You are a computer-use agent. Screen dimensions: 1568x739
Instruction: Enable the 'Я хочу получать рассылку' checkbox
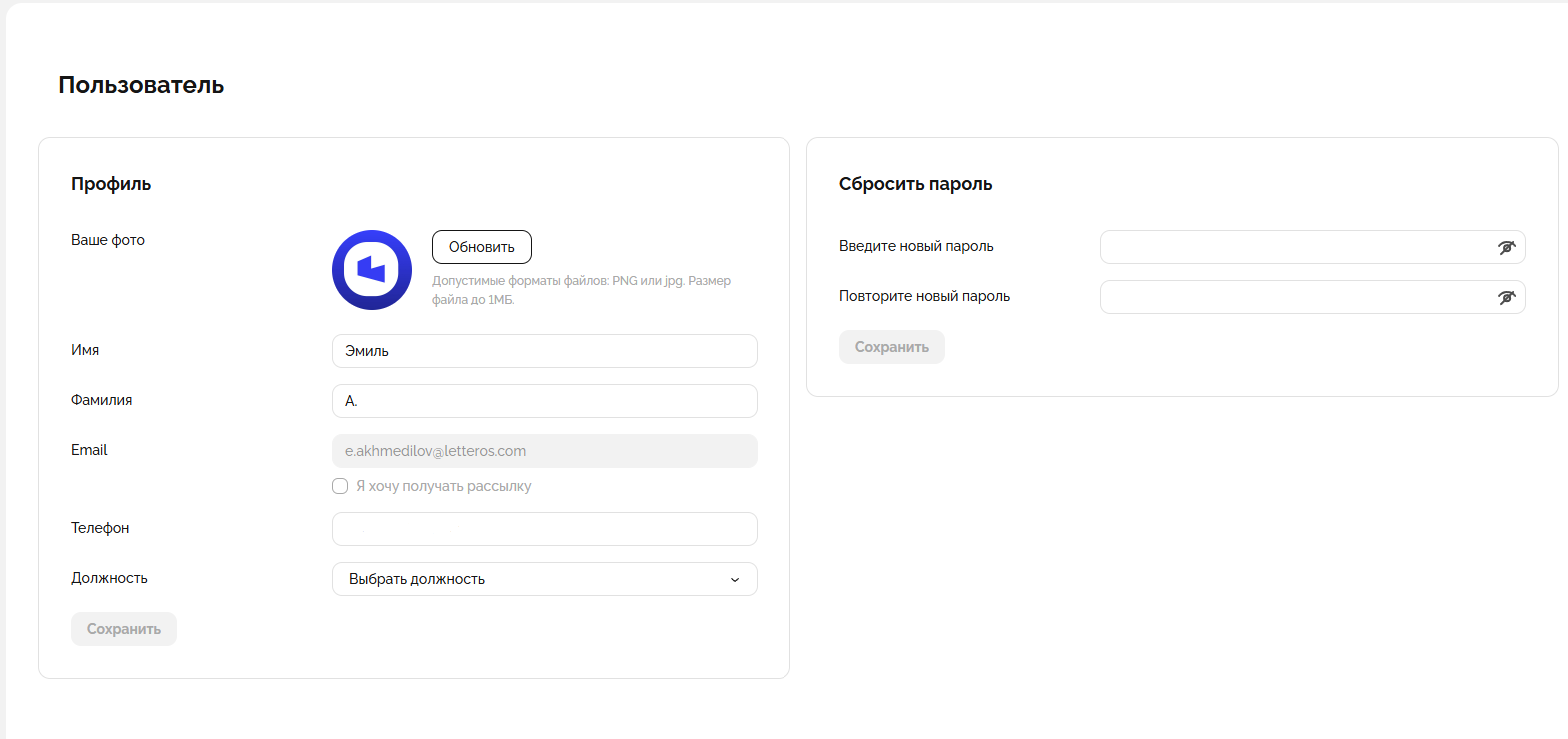point(340,486)
